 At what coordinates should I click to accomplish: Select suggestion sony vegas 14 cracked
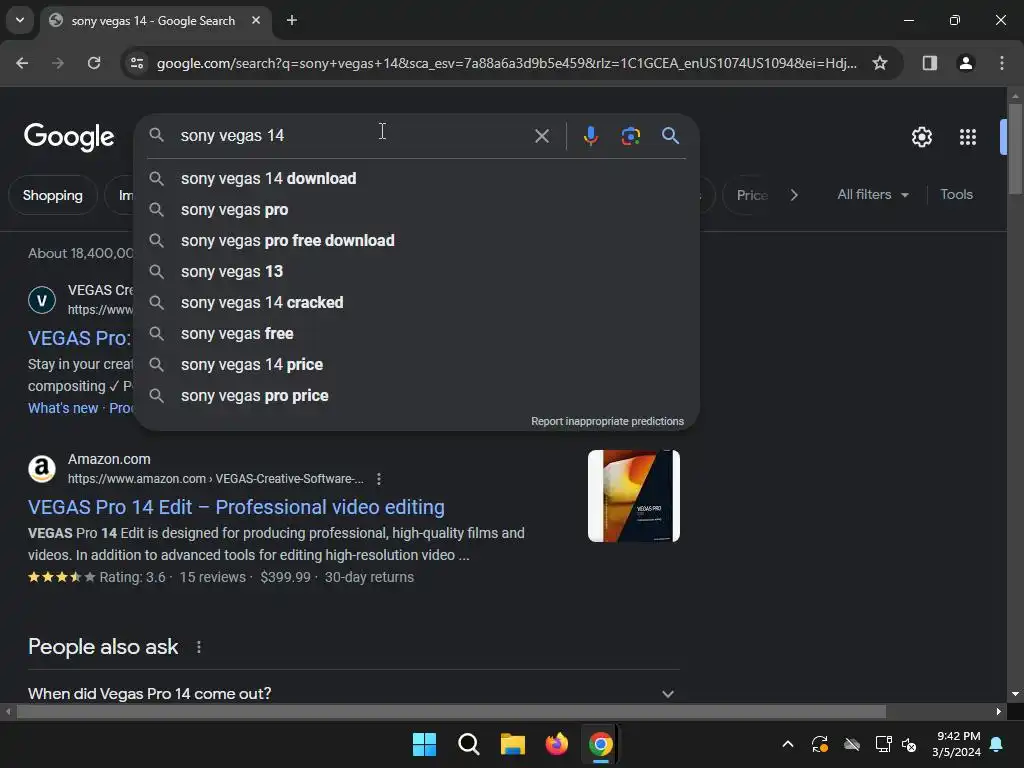(417, 302)
